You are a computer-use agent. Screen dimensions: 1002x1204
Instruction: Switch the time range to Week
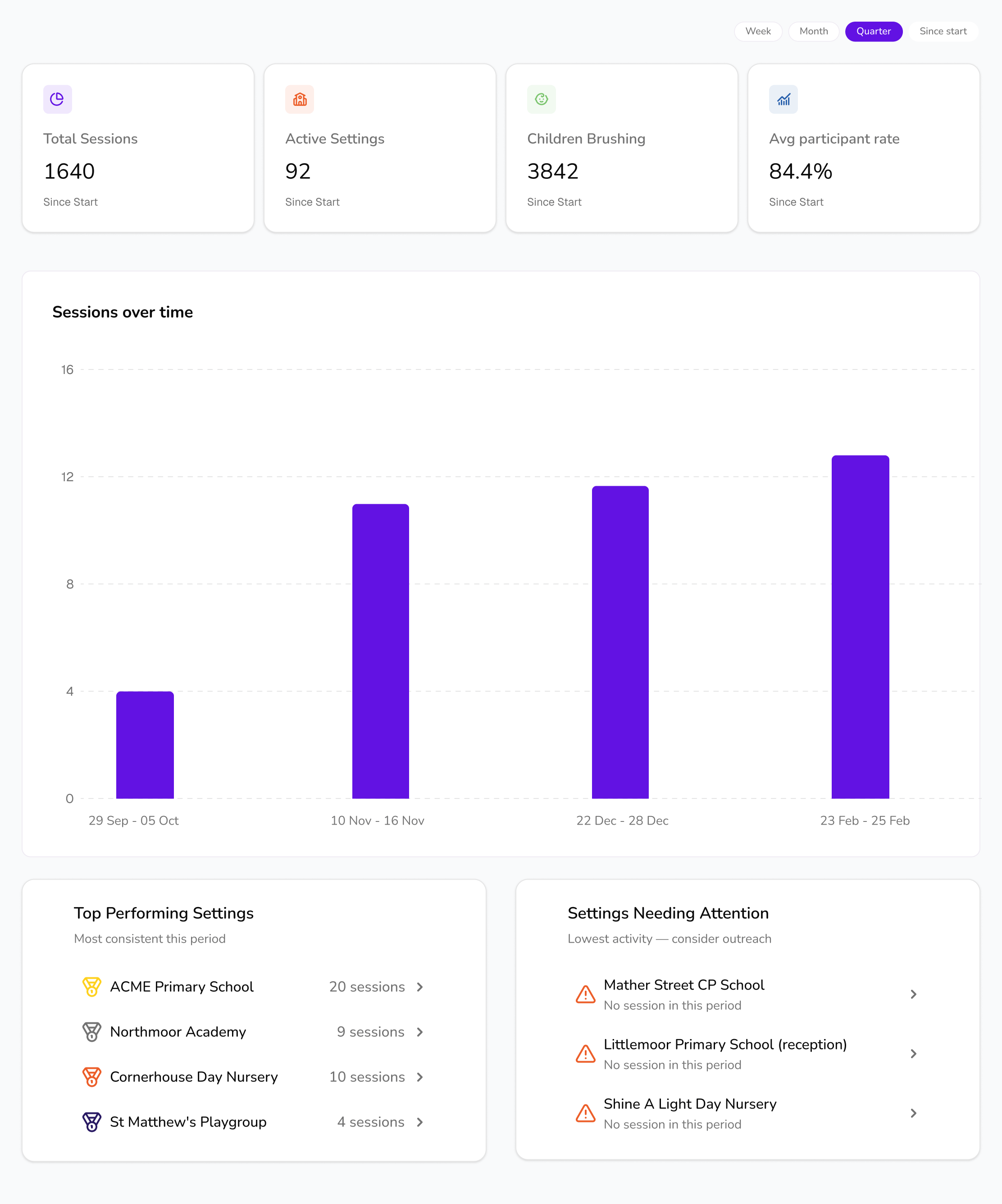758,31
